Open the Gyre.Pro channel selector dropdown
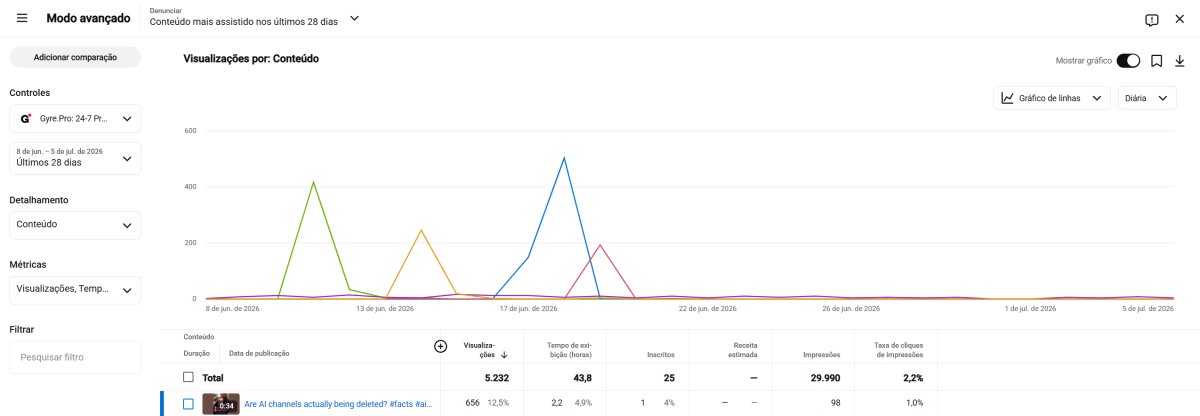 [x=75, y=118]
